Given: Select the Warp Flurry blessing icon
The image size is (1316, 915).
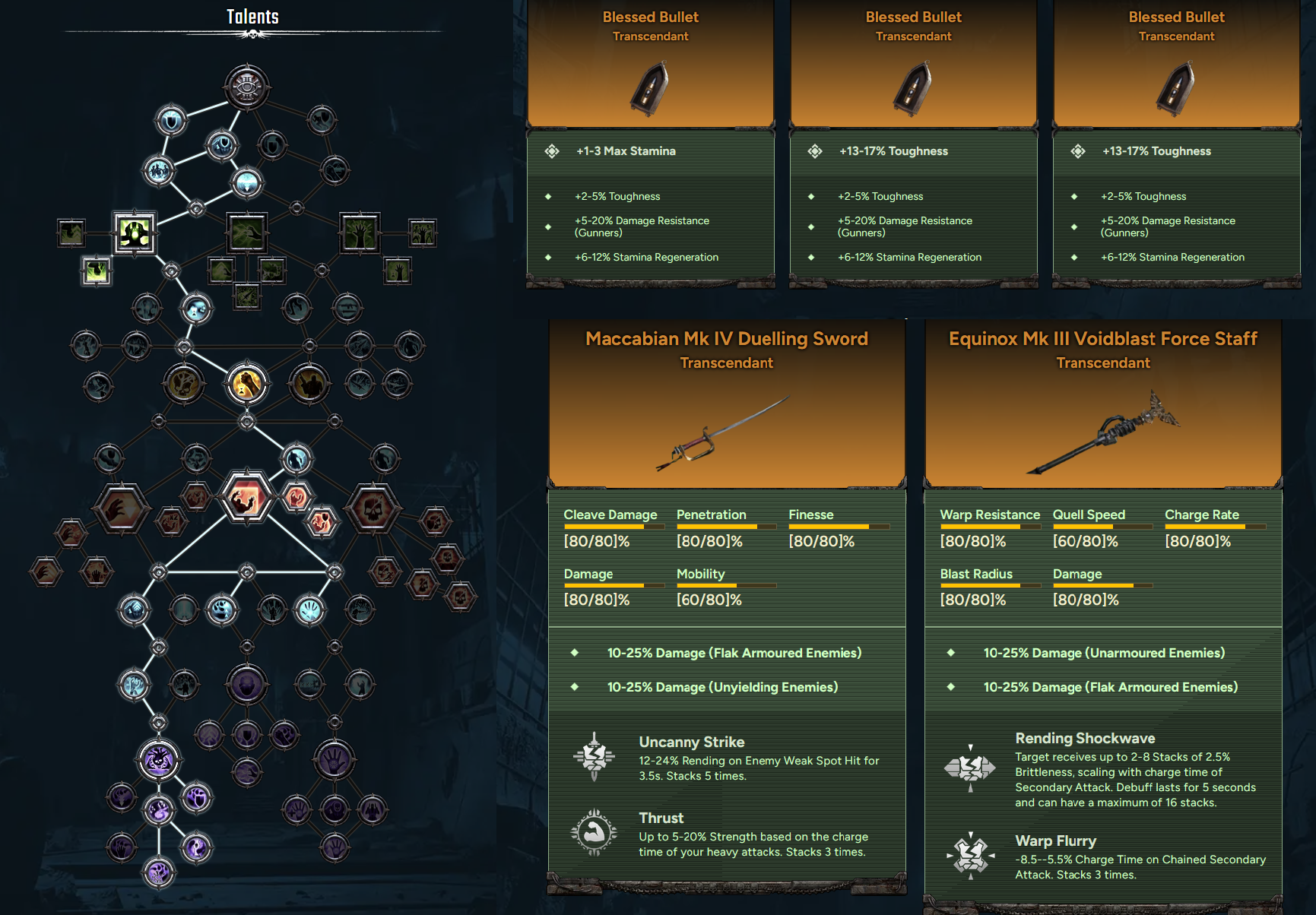Looking at the screenshot, I should (x=970, y=855).
